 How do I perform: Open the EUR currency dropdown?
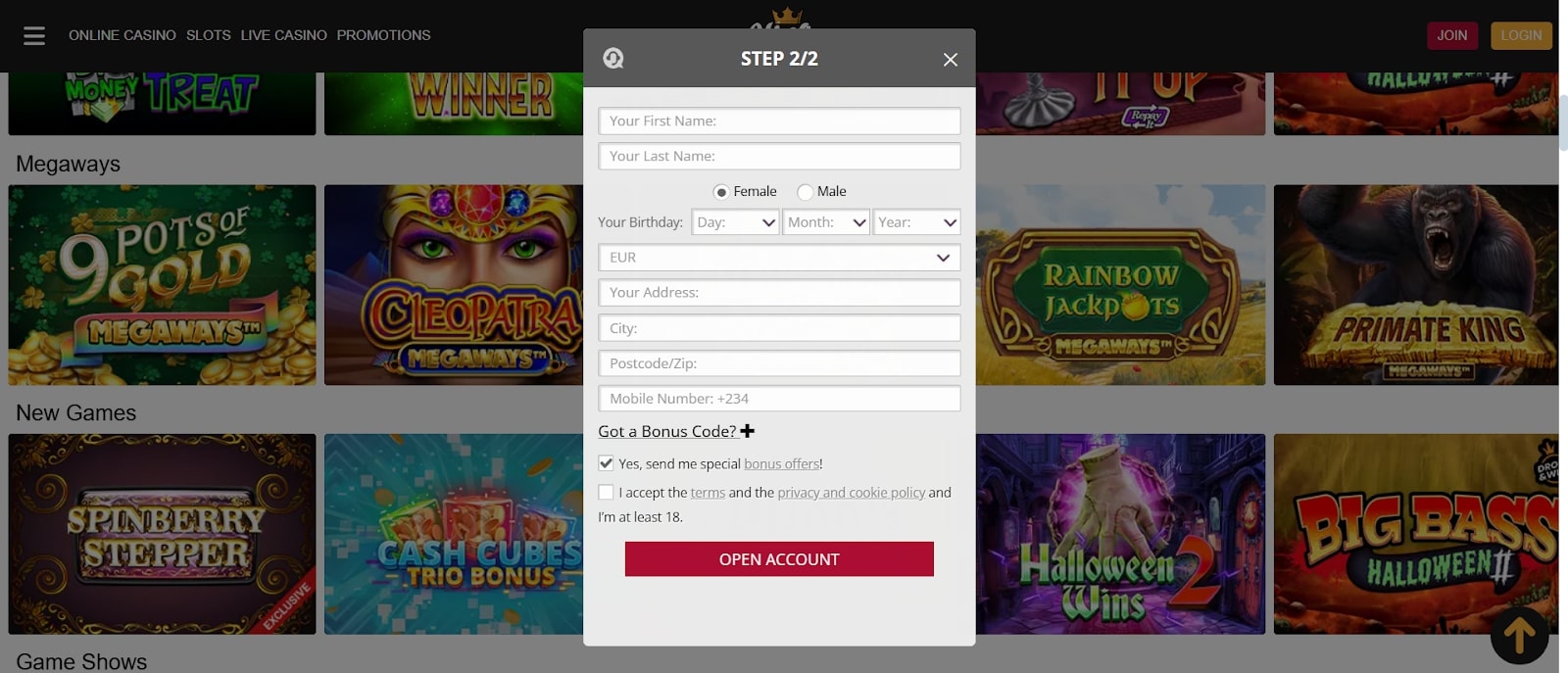[x=779, y=258]
